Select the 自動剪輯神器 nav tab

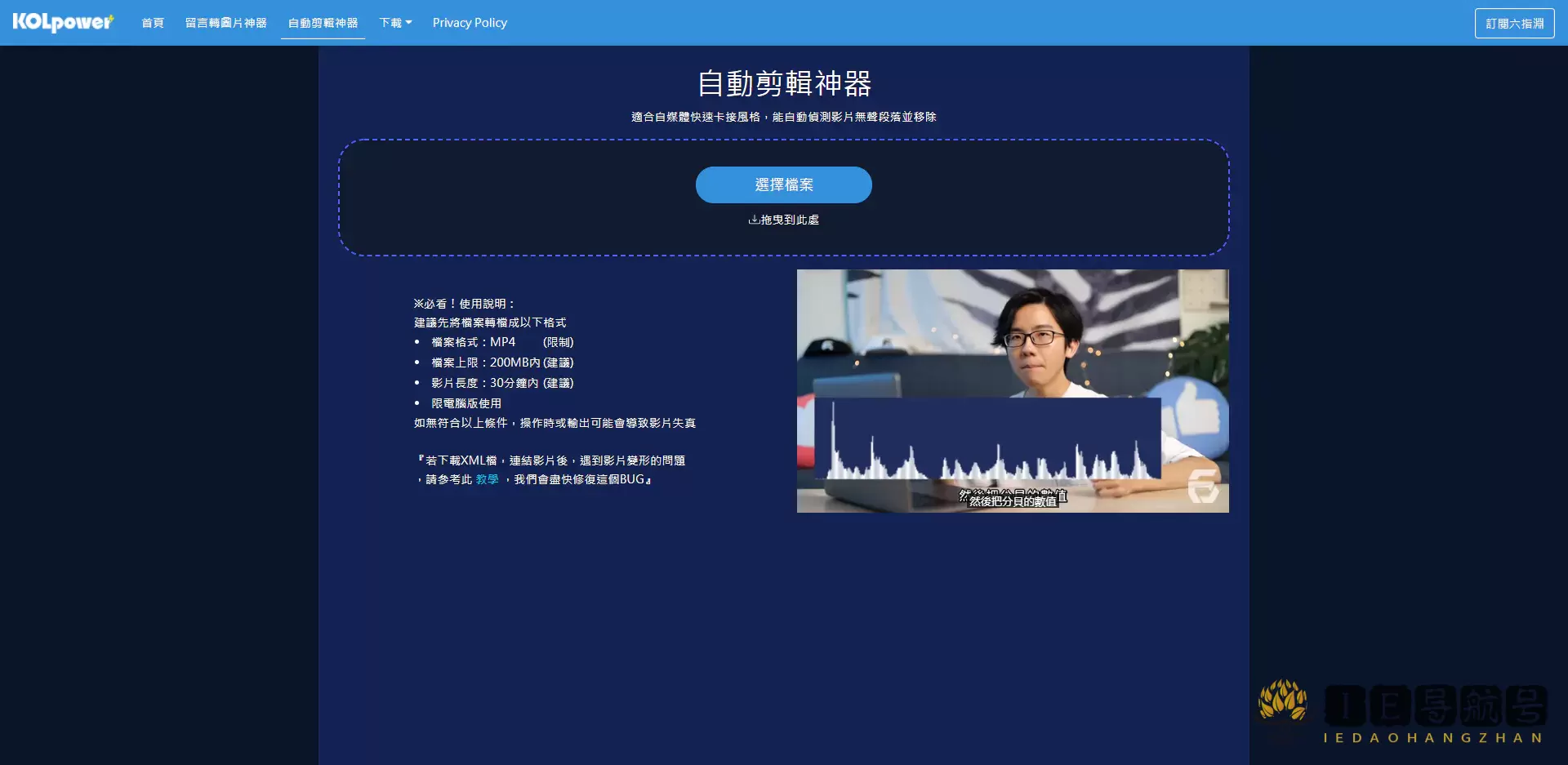(323, 23)
